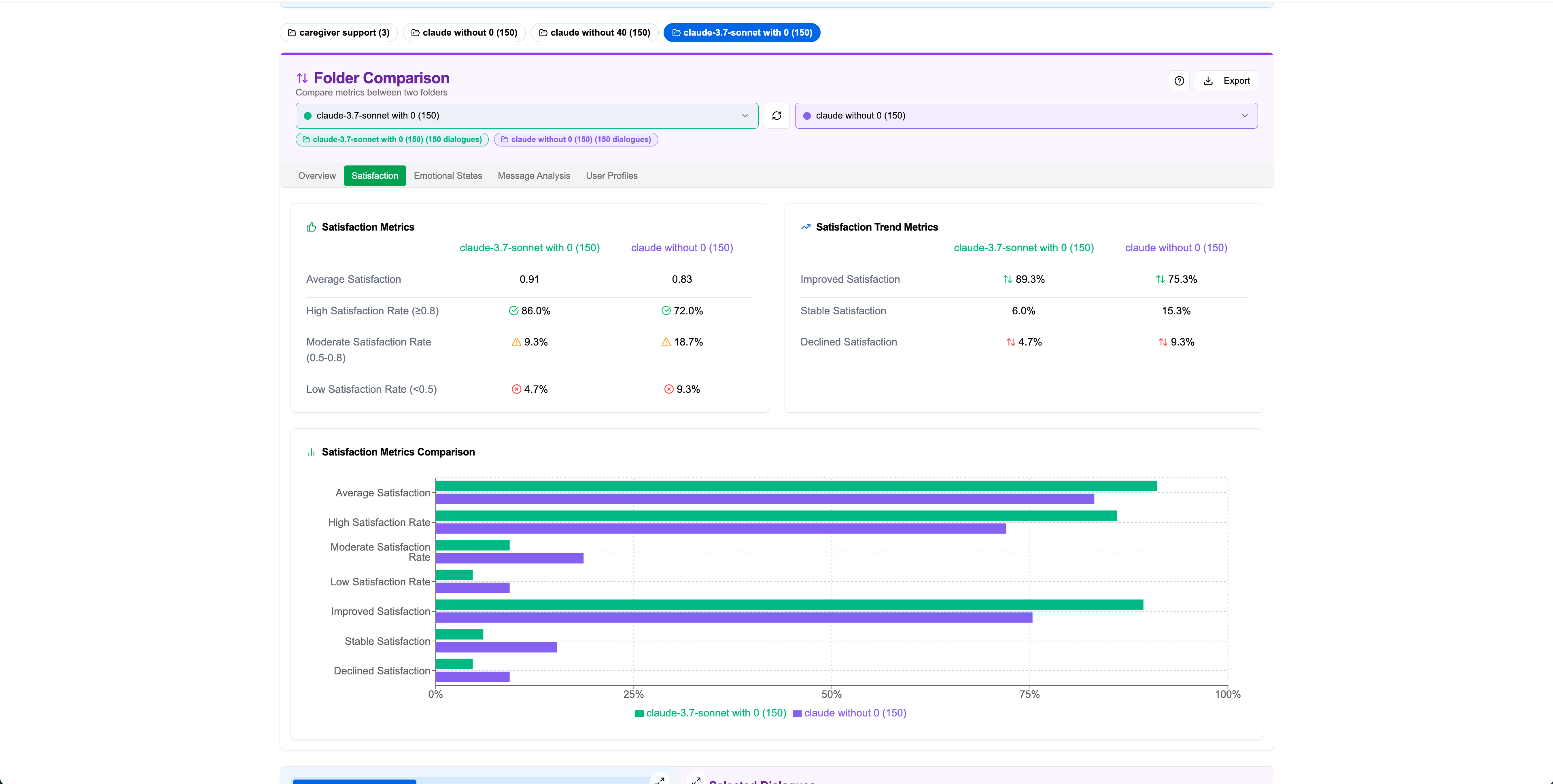Viewport: 1553px width, 784px height.
Task: Toggle purple claude without 0 legend swatch
Action: point(797,714)
